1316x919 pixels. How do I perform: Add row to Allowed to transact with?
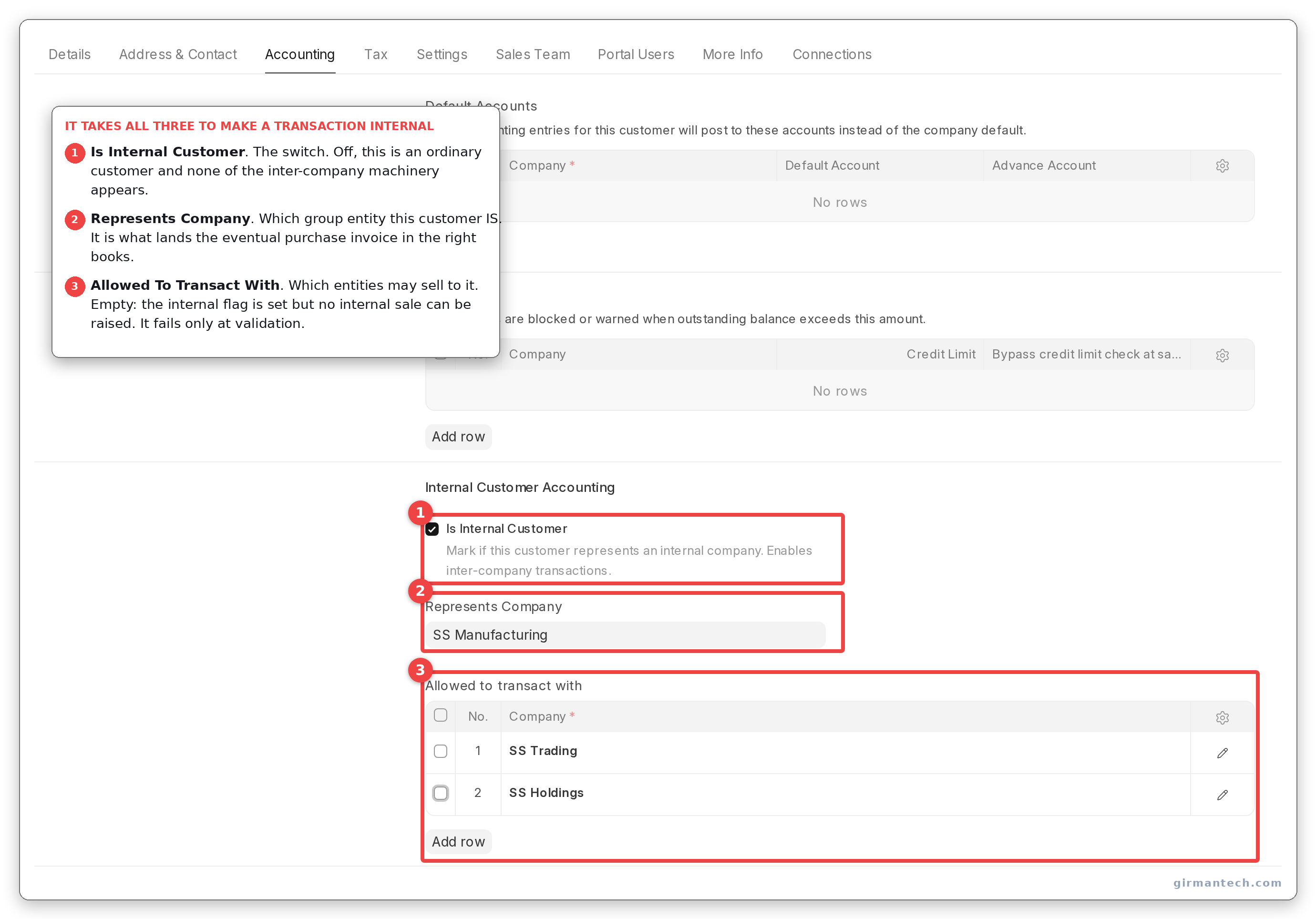click(459, 842)
